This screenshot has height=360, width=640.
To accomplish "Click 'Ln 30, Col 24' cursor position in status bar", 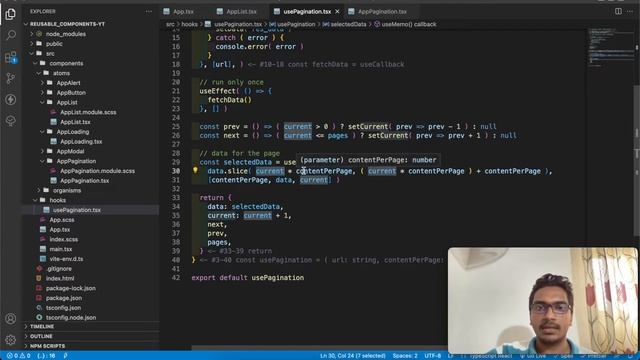I will pyautogui.click(x=353, y=356).
